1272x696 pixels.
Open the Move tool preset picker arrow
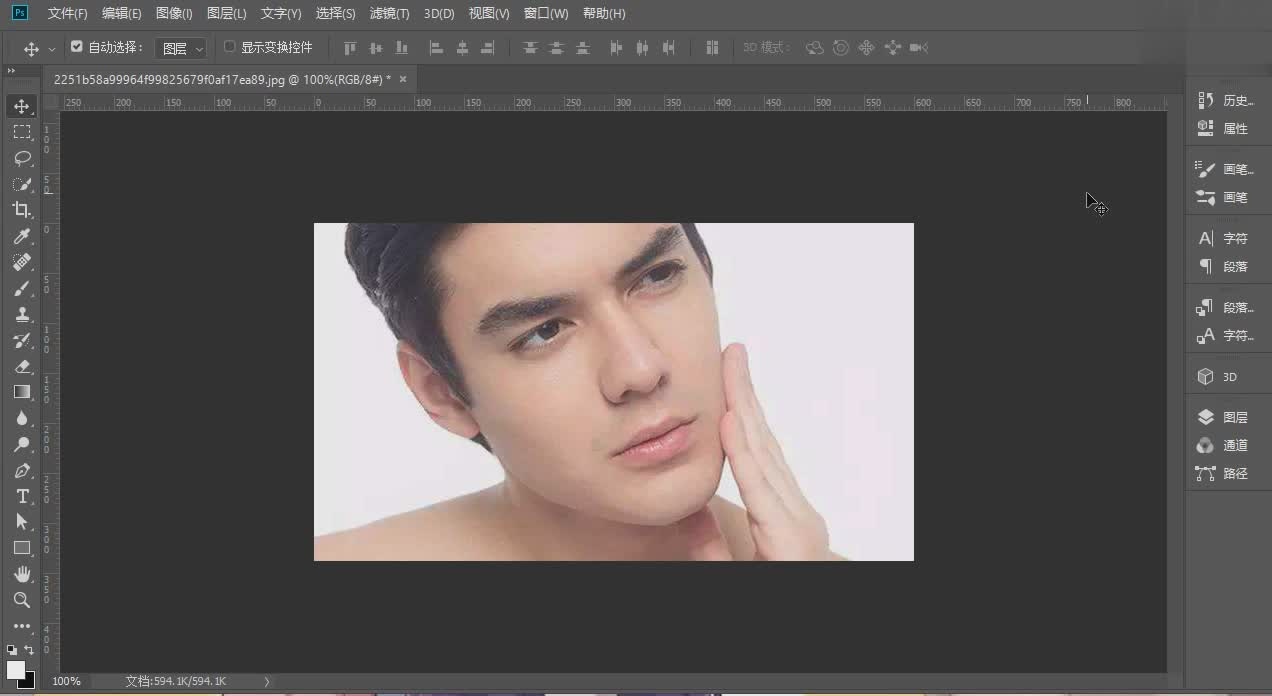52,48
